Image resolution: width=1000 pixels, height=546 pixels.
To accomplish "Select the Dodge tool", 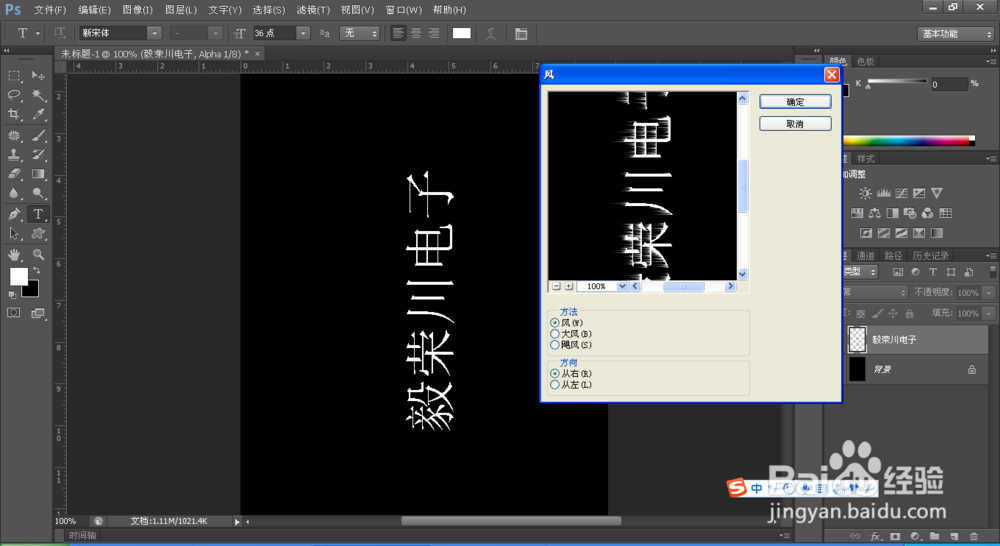I will coord(38,193).
